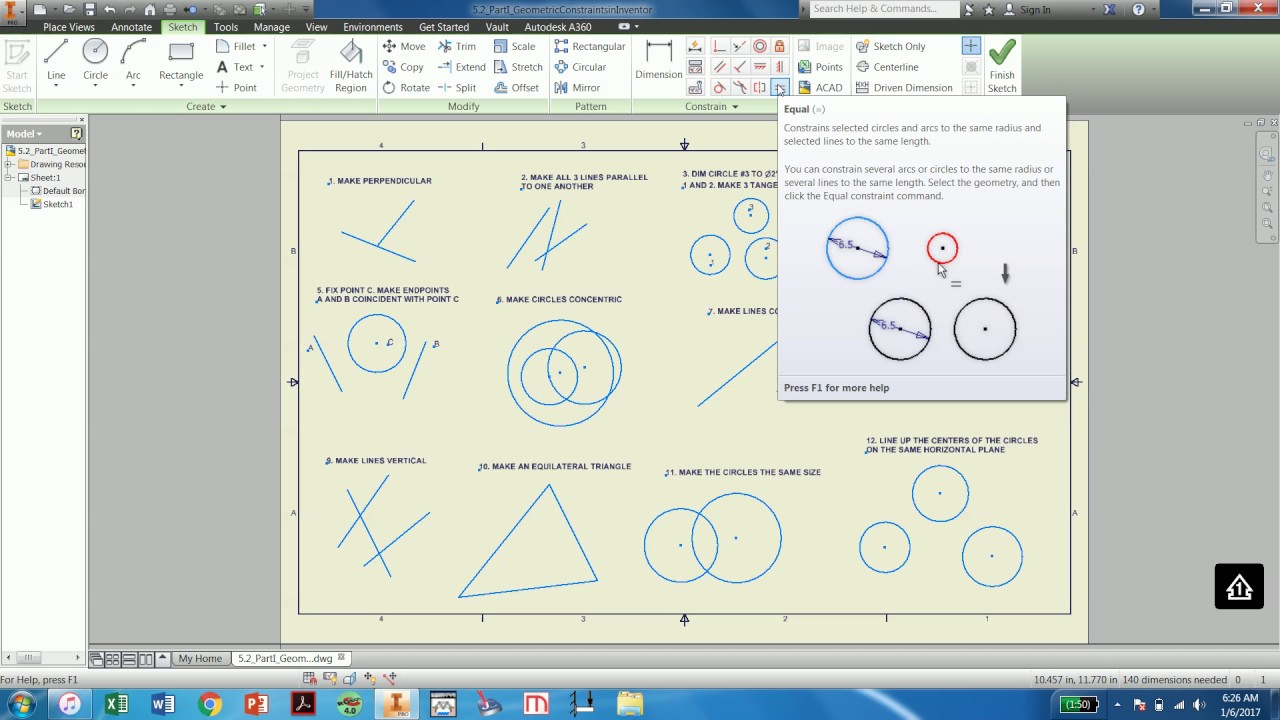Apply the Vertical constraint icon
1280x720 pixels.
point(779,67)
